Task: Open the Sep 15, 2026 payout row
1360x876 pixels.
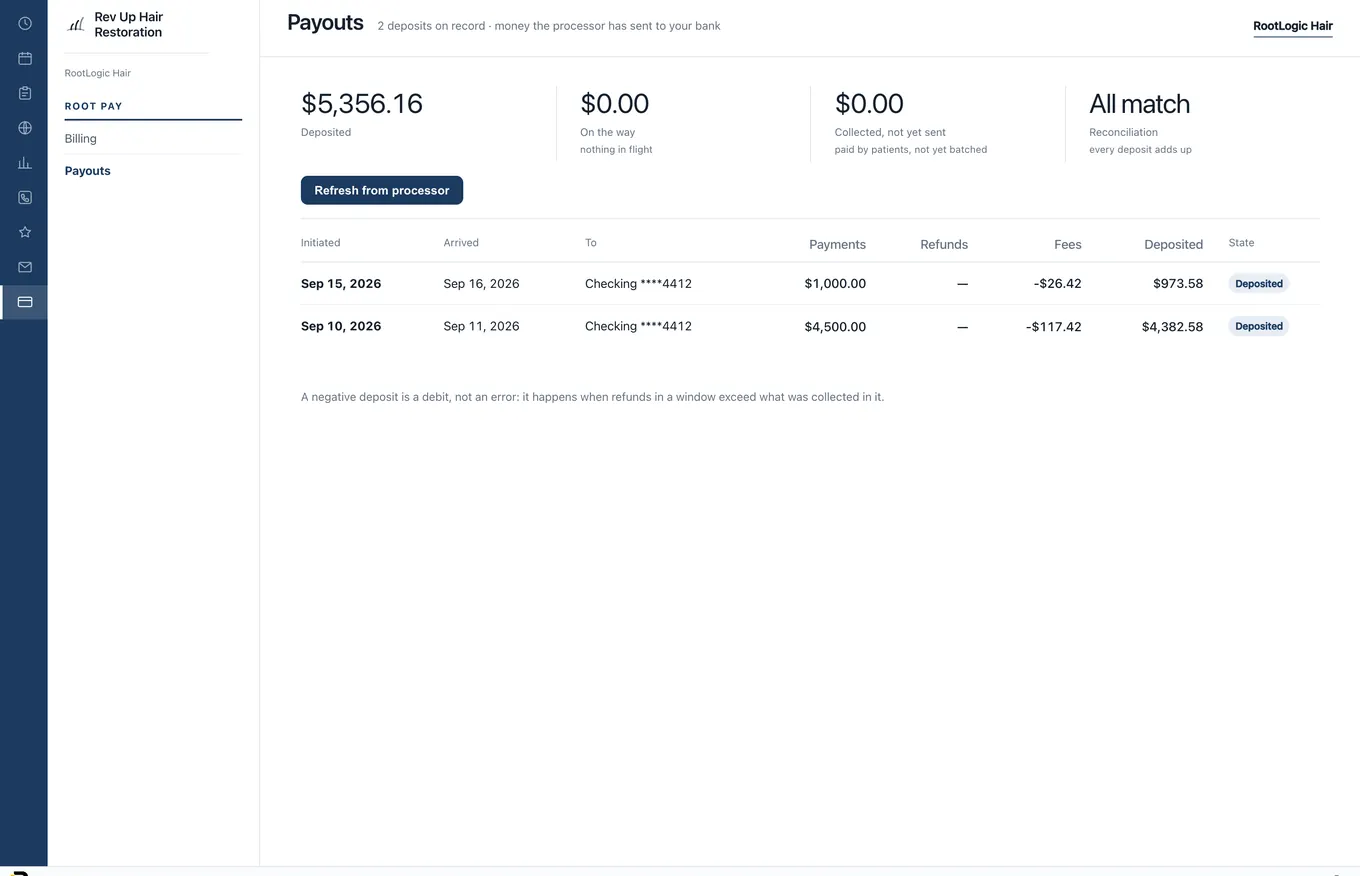Action: pos(810,284)
